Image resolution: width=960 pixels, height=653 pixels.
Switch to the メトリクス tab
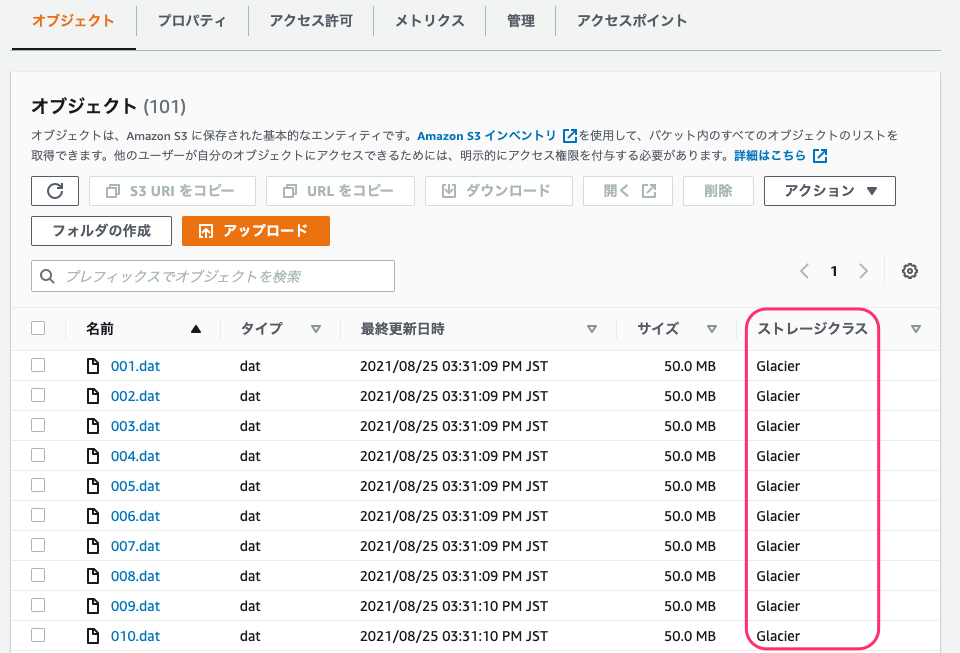point(430,21)
